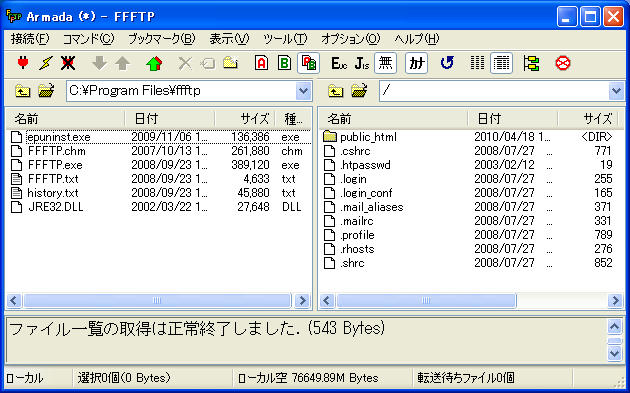630x393 pixels.
Task: Click the lightning bolt Quick Connect icon
Action: click(45, 63)
